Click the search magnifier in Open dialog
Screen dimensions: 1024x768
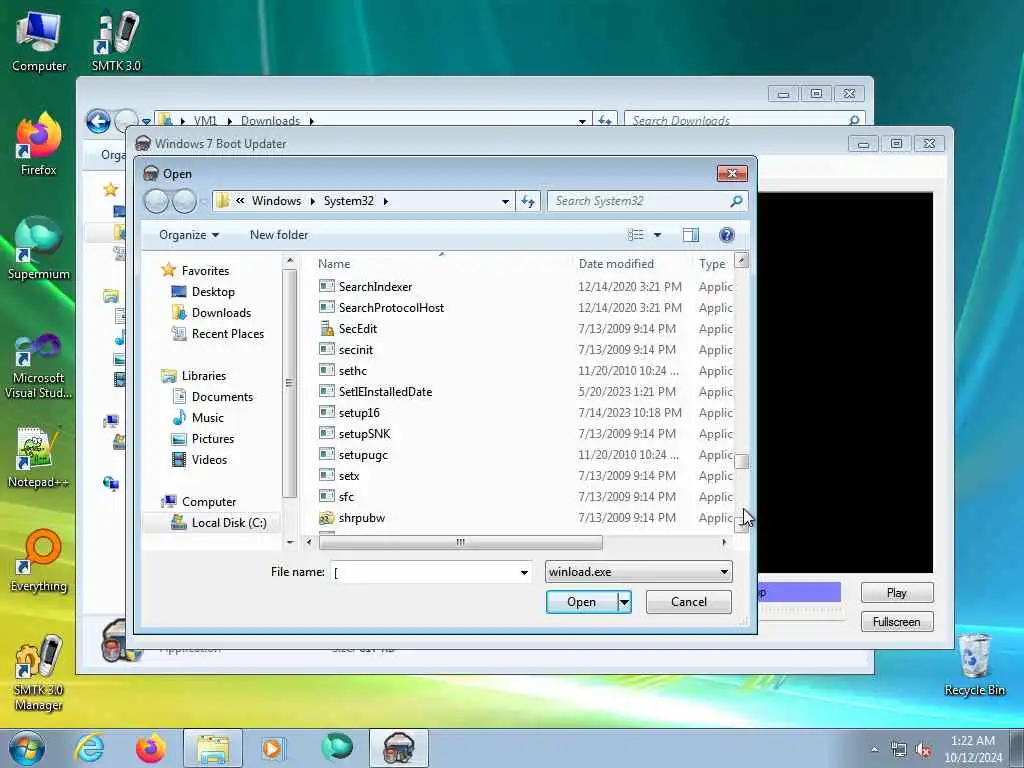(x=736, y=201)
